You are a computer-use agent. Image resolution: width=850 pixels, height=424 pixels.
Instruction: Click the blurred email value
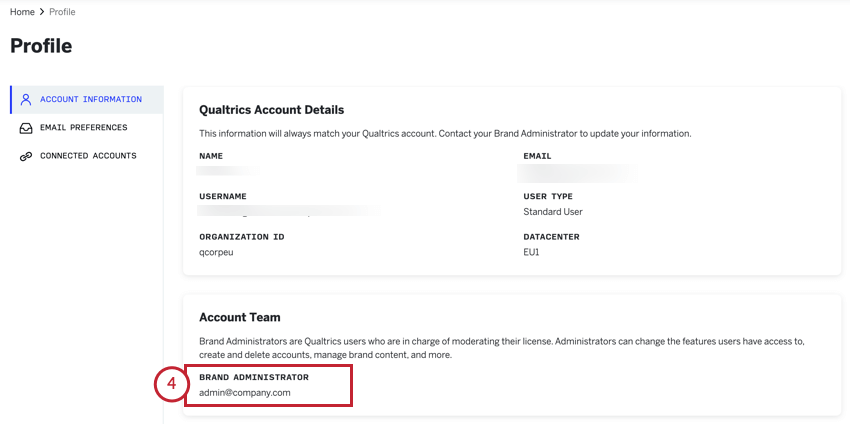(x=578, y=172)
